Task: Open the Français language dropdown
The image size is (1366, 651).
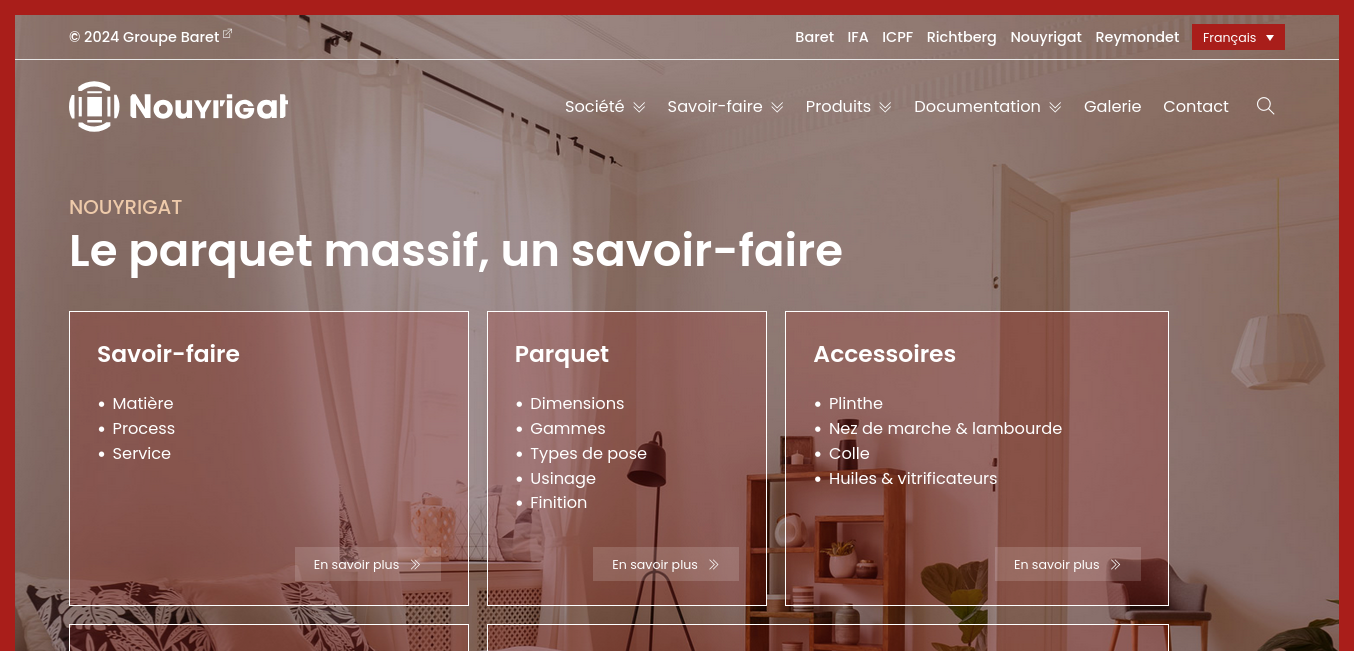Action: pos(1238,37)
